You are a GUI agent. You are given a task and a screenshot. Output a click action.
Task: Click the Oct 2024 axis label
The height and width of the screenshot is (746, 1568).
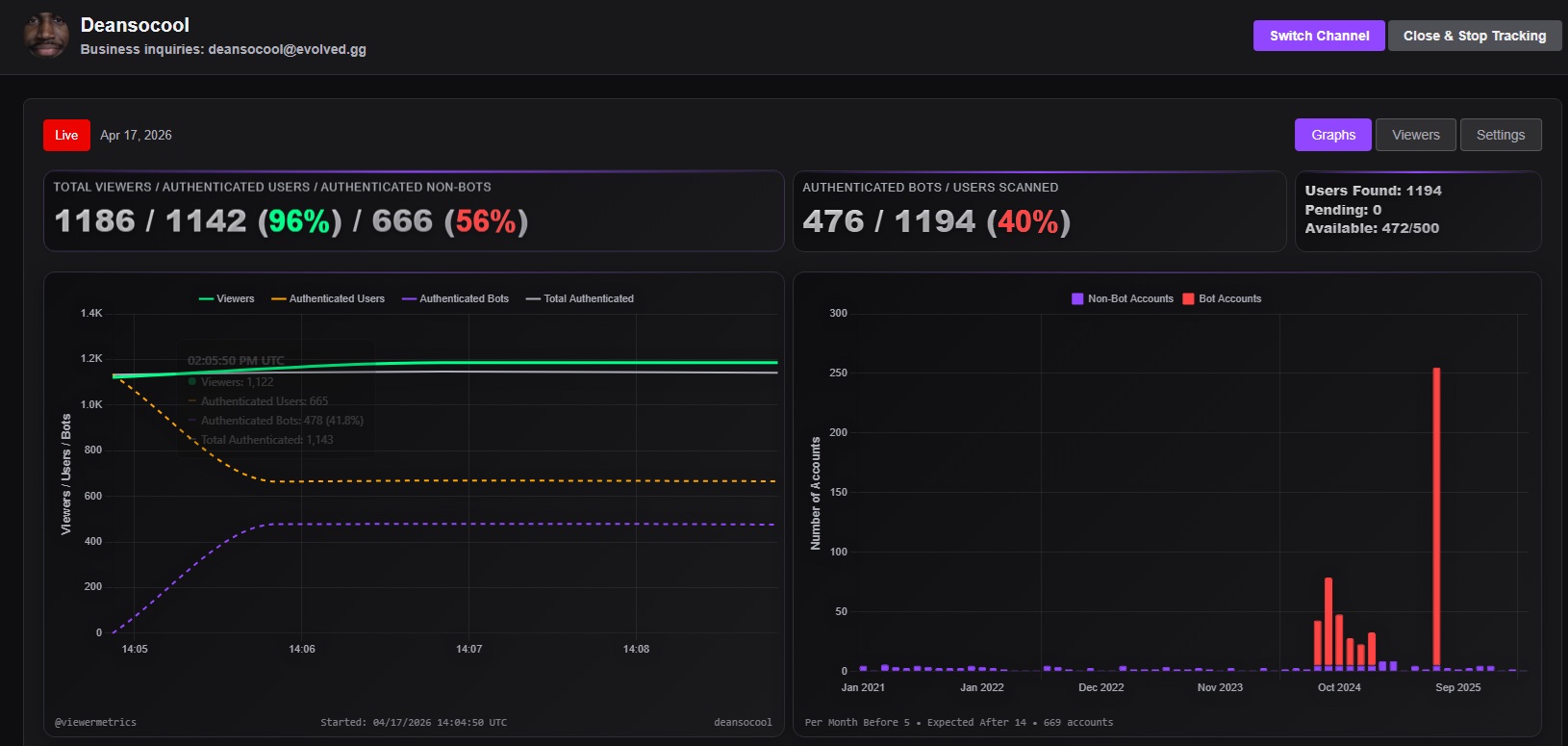point(1339,687)
